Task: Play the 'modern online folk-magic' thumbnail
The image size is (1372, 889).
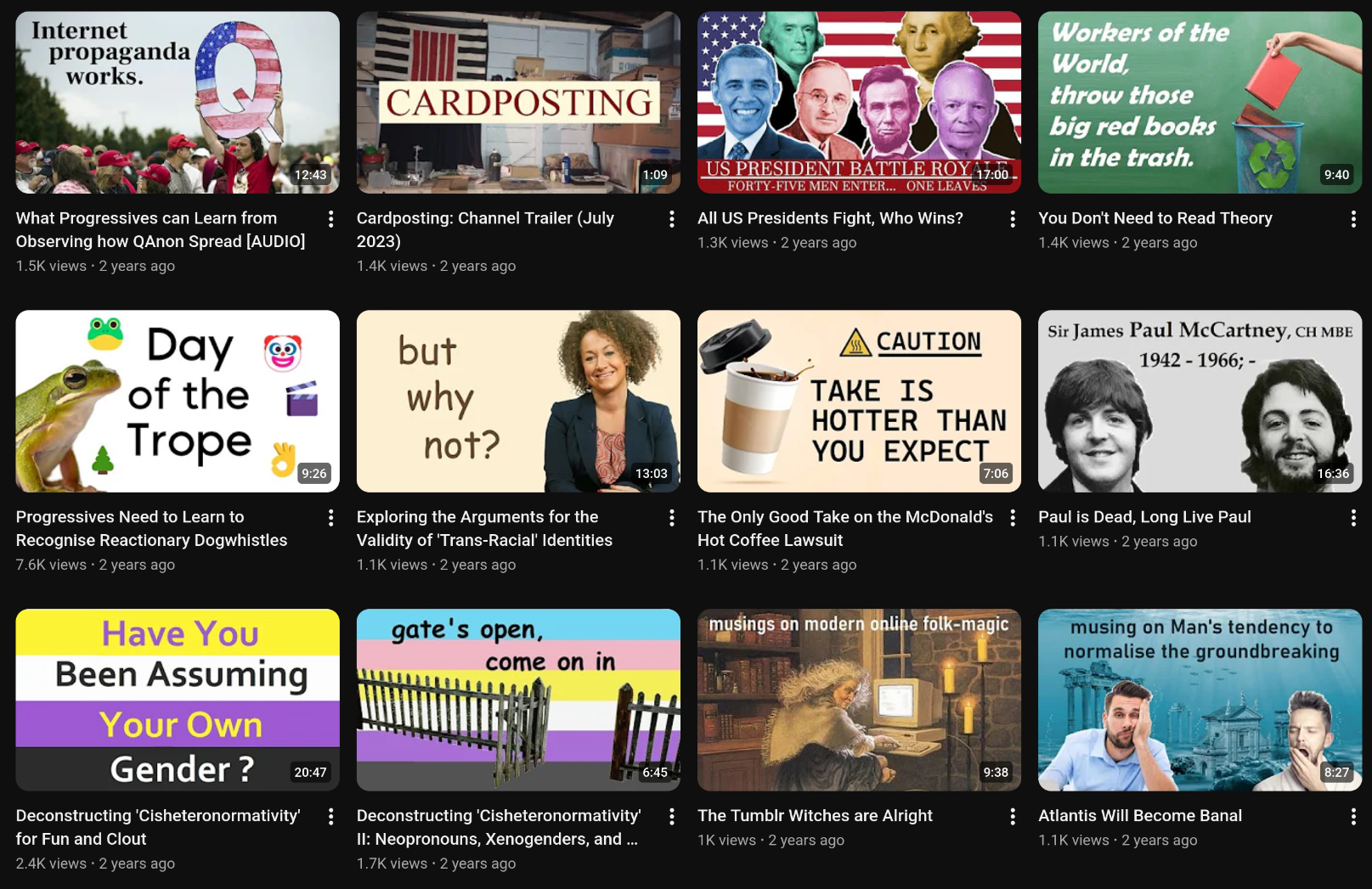Action: [859, 700]
